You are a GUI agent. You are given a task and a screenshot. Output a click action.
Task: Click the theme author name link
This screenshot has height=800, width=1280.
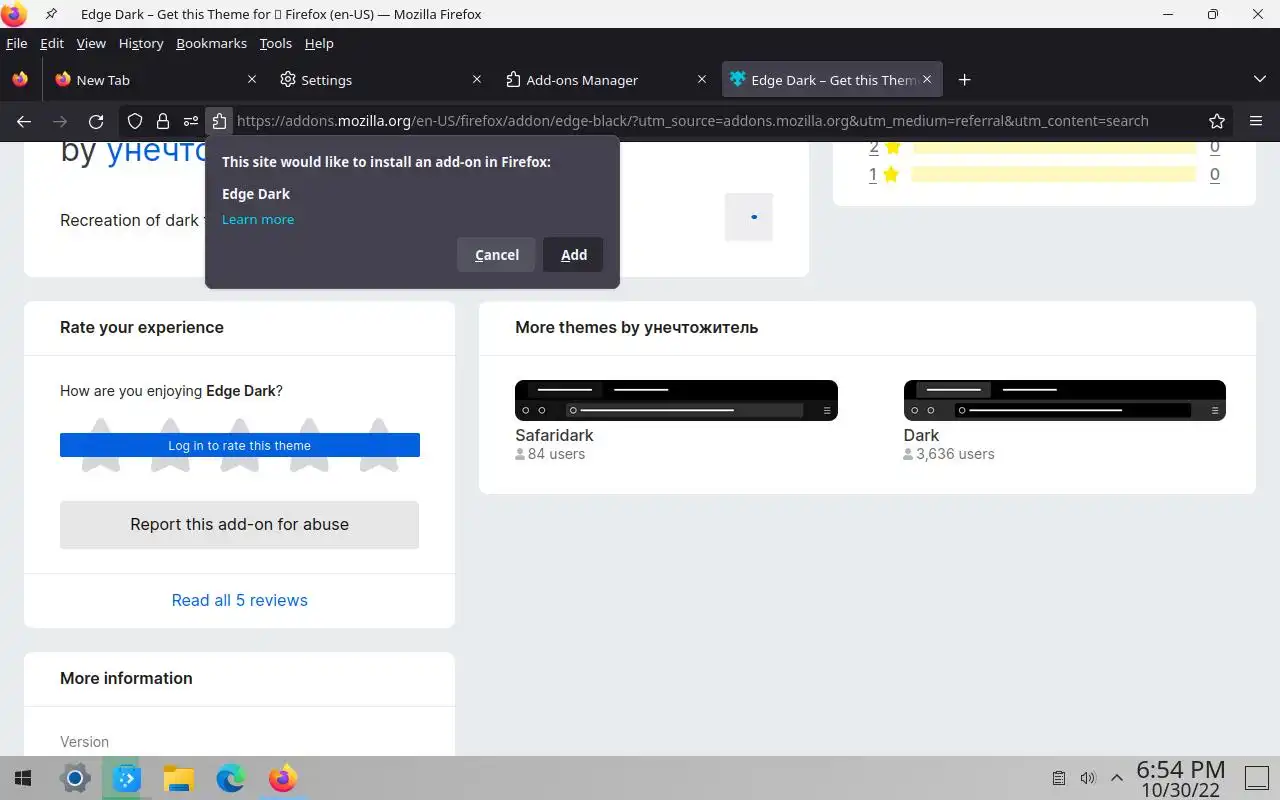156,150
